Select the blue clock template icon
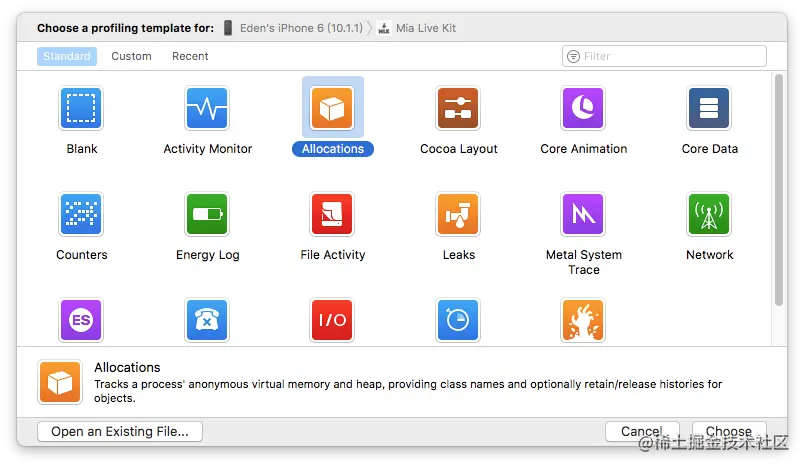Viewport: 804px width, 467px height. (458, 320)
